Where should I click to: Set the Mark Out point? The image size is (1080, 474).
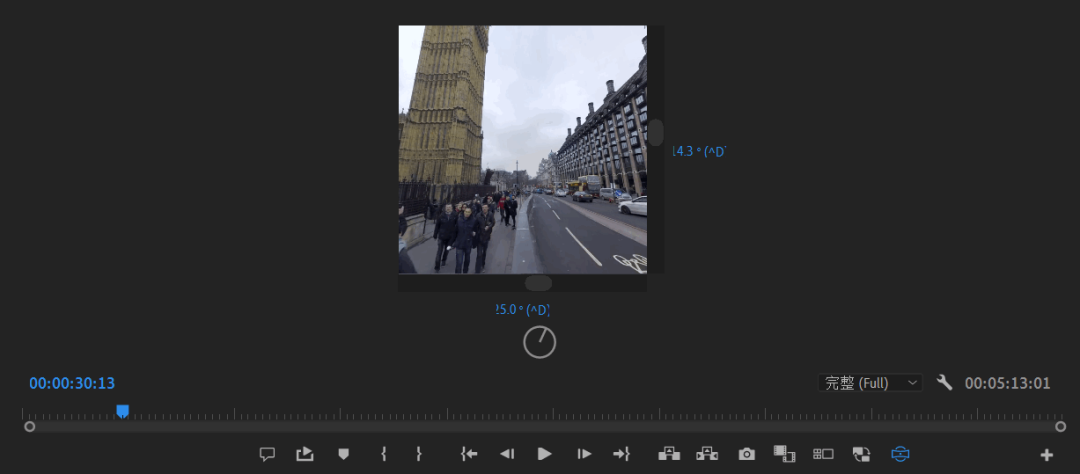tap(418, 454)
